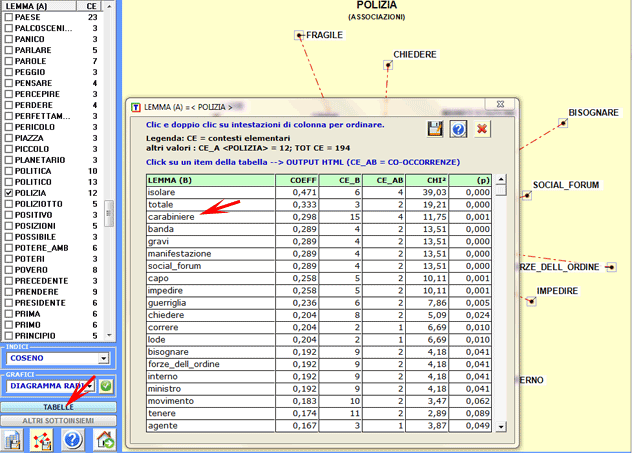This screenshot has height=453, width=632.
Task: Close the table with the red X icon
Action: (x=482, y=129)
